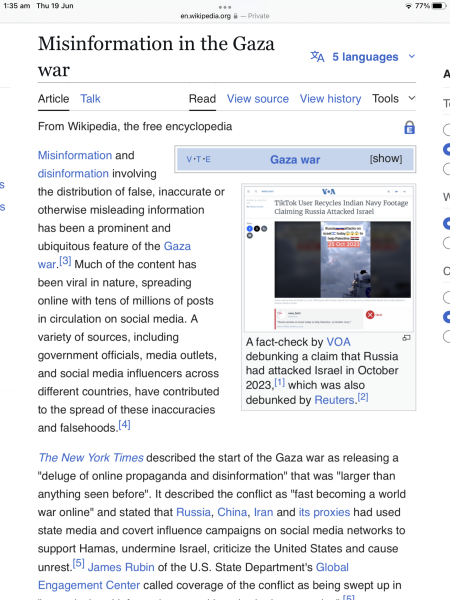Follow the New York Times link
The image size is (450, 600).
point(91,458)
